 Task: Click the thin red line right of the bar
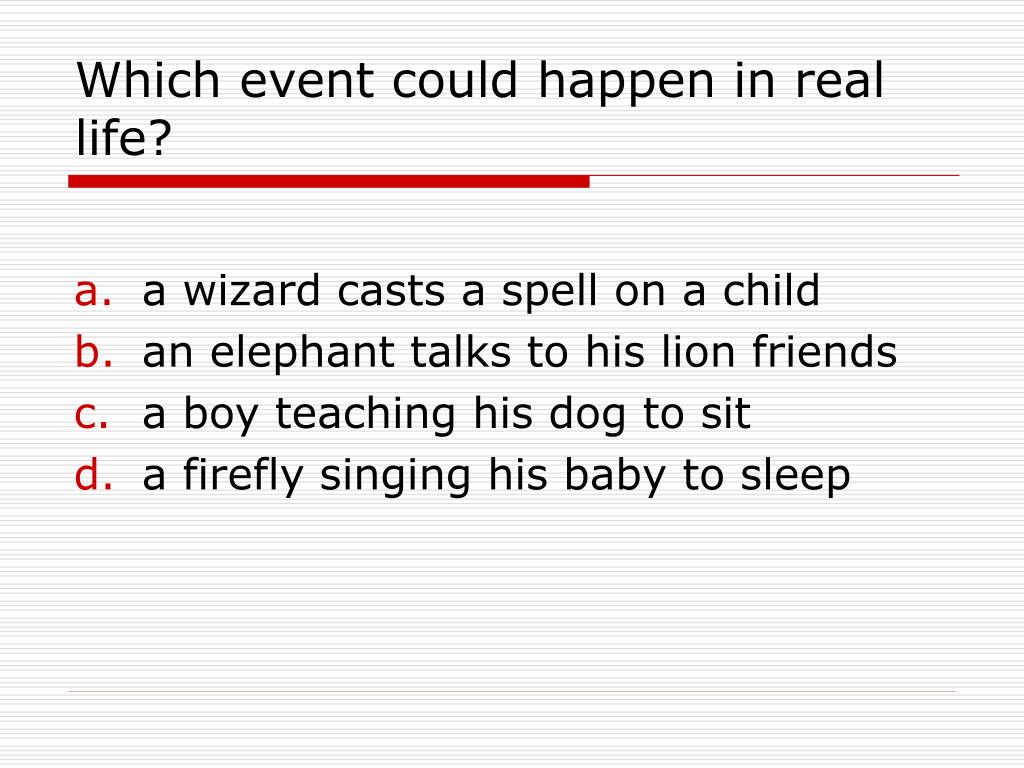coord(775,176)
